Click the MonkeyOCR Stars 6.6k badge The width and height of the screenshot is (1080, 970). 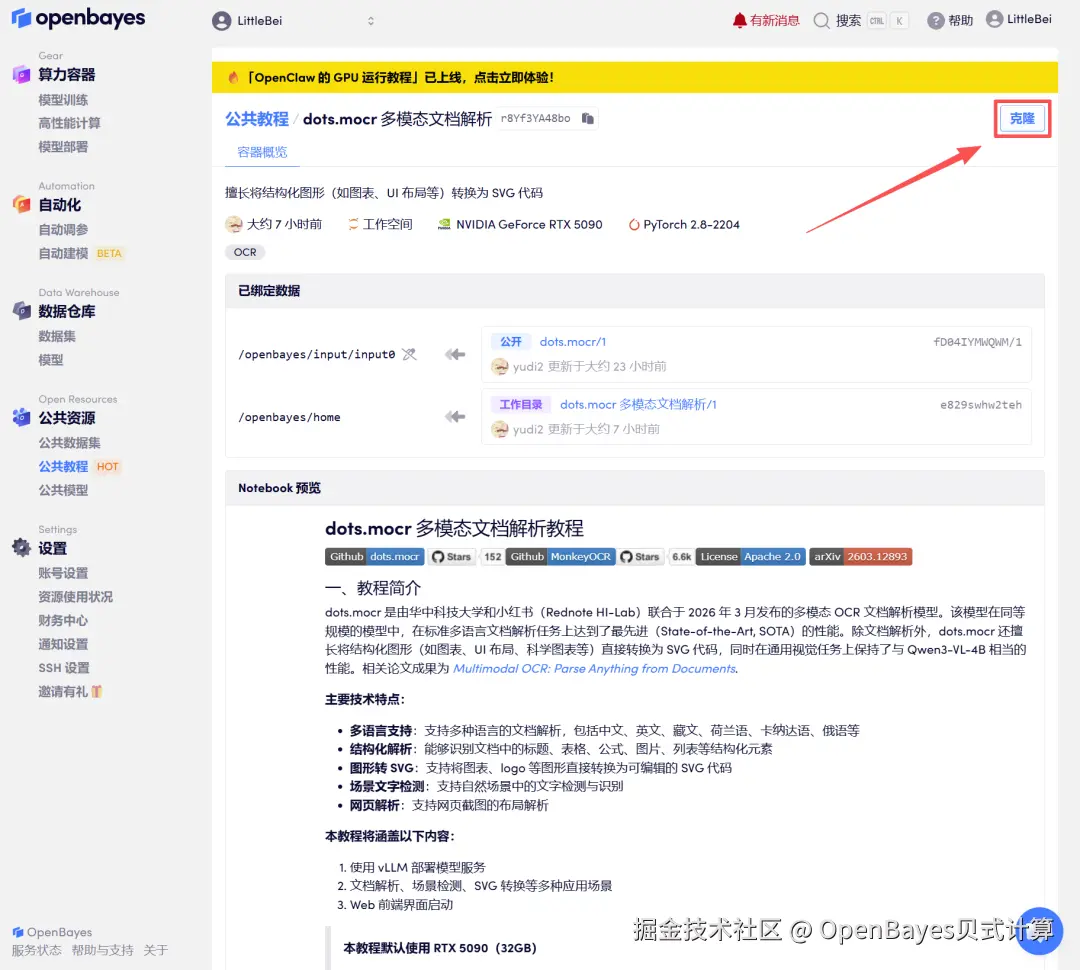656,557
